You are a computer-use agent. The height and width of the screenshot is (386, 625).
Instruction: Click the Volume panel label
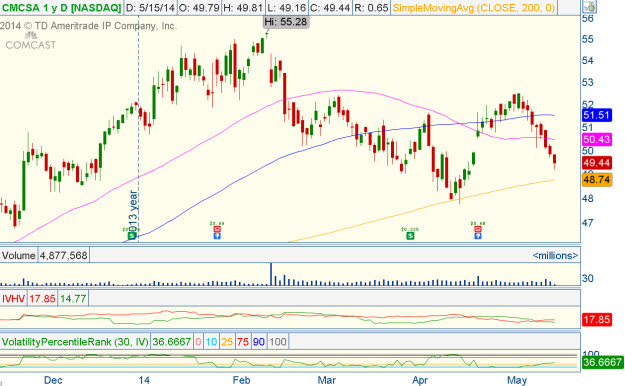pos(18,255)
